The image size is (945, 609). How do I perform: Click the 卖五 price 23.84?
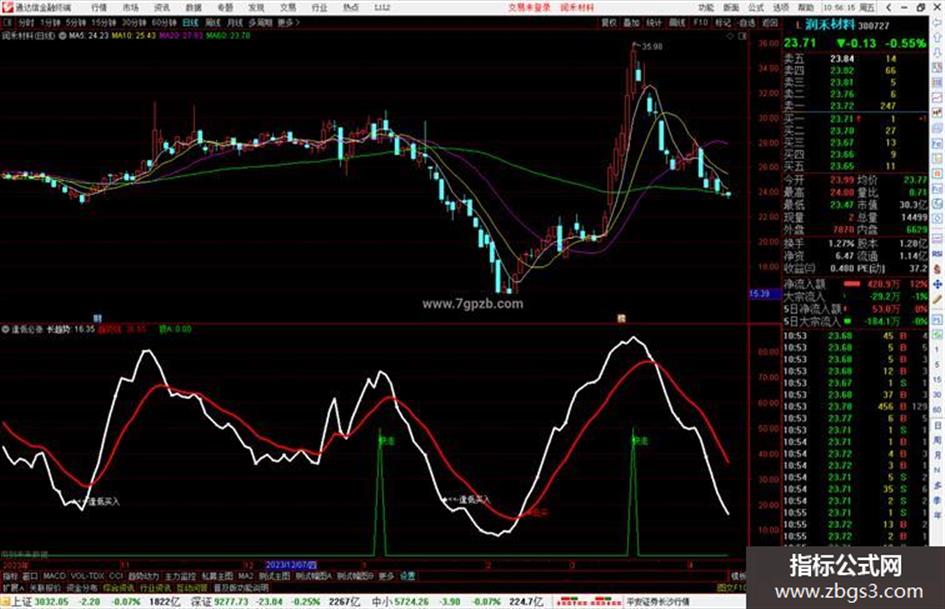pos(842,59)
